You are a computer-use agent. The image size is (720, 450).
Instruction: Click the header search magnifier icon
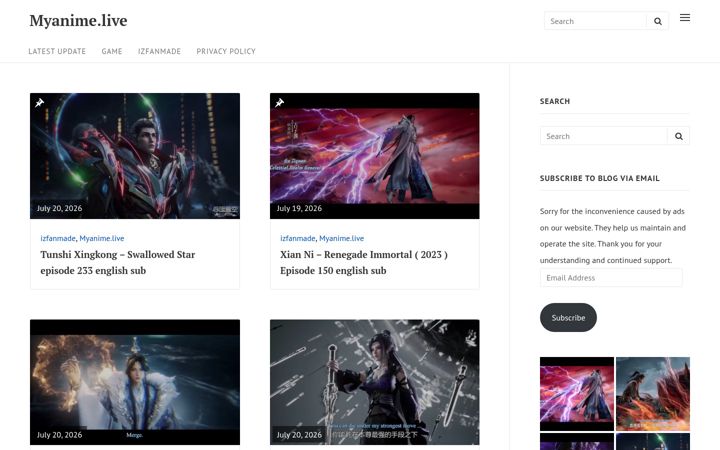click(x=658, y=21)
